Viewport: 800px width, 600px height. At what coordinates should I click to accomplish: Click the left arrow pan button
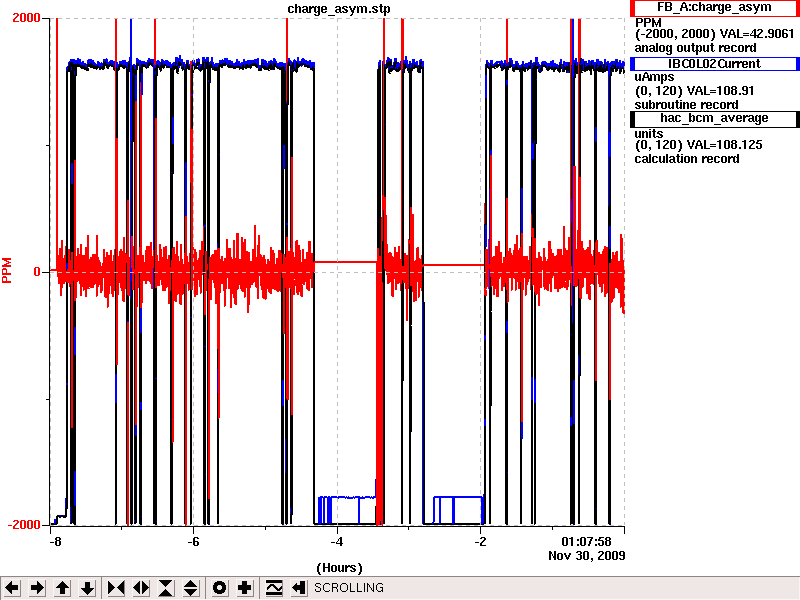12,588
